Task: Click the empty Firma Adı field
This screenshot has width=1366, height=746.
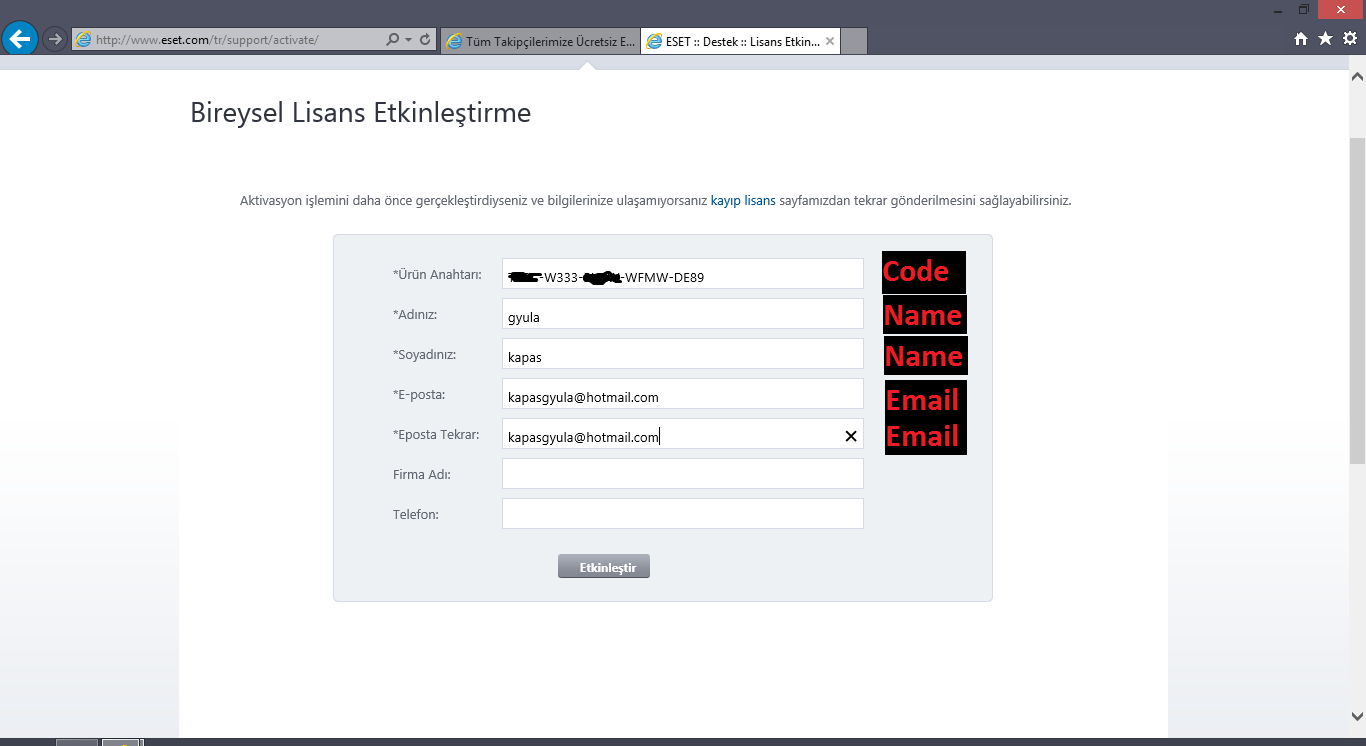Action: point(682,474)
